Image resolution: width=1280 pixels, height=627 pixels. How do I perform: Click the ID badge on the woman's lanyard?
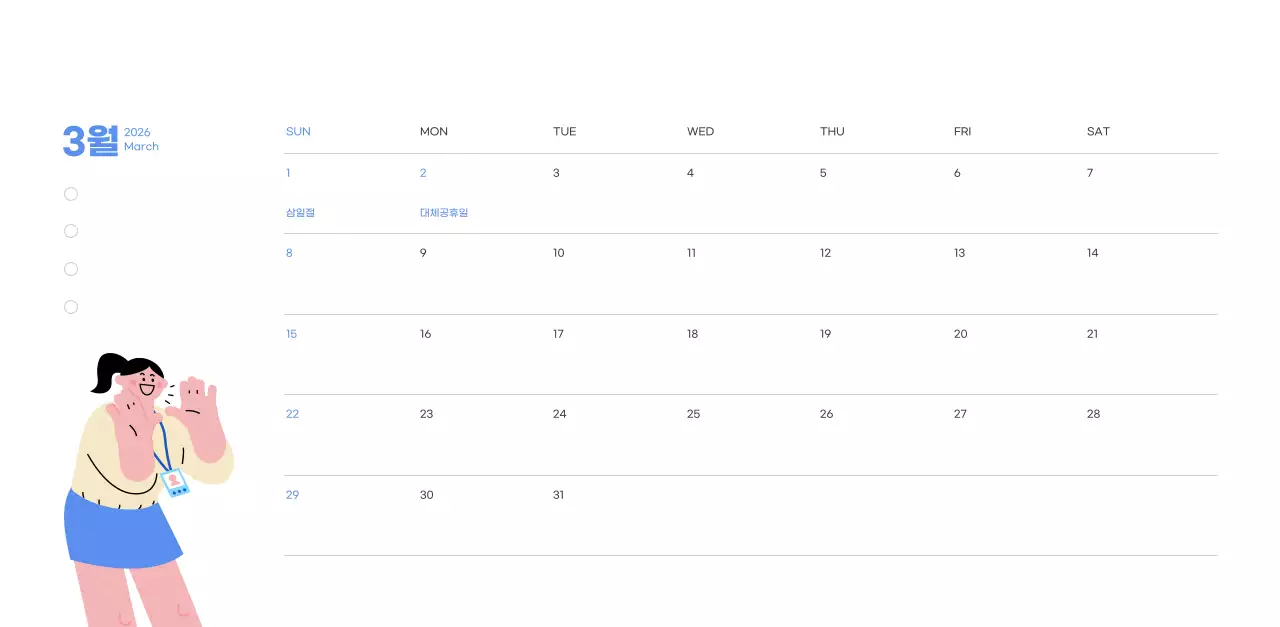coord(176,483)
